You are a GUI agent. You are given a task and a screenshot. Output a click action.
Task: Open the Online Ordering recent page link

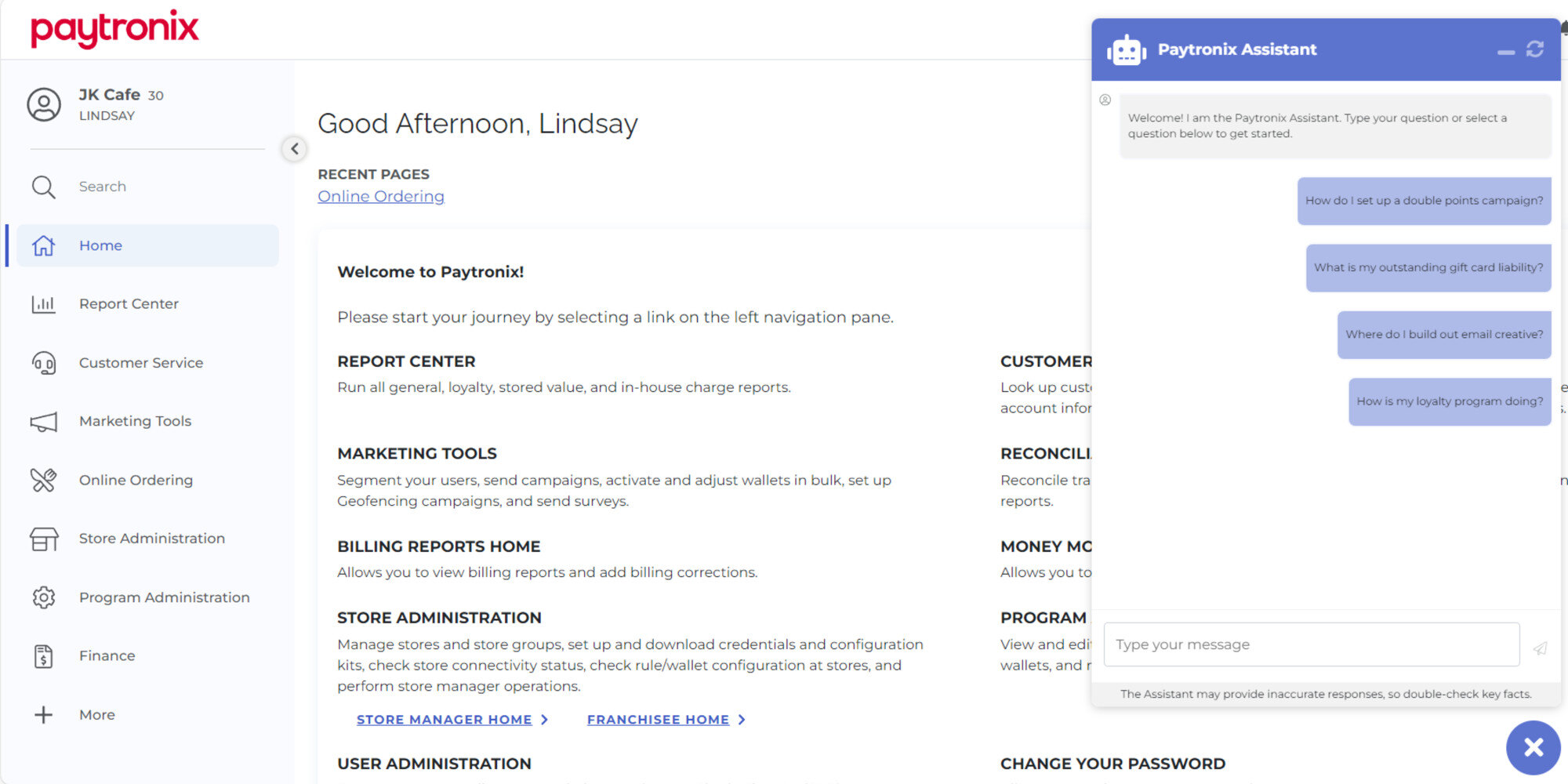[381, 197]
